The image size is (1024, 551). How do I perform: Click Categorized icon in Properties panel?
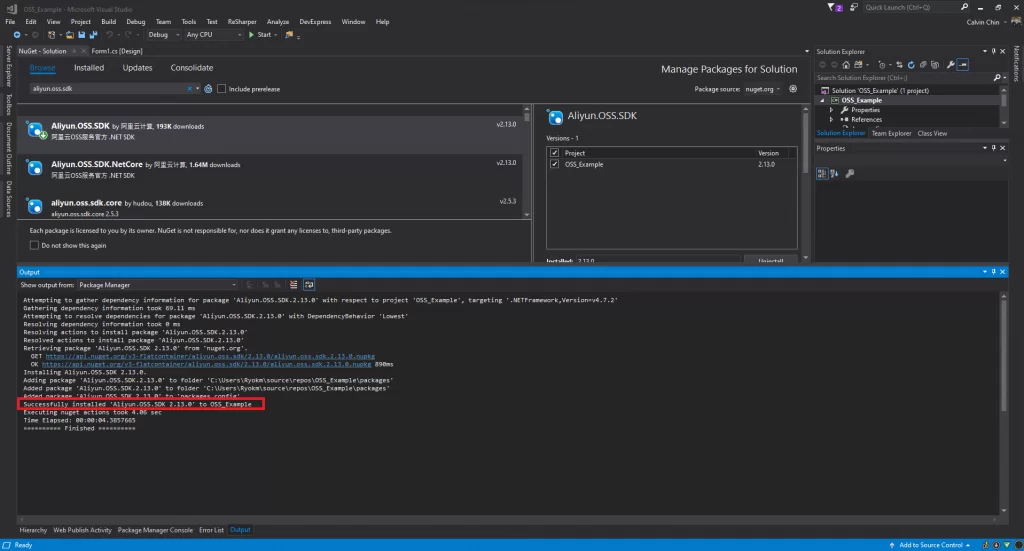click(822, 173)
